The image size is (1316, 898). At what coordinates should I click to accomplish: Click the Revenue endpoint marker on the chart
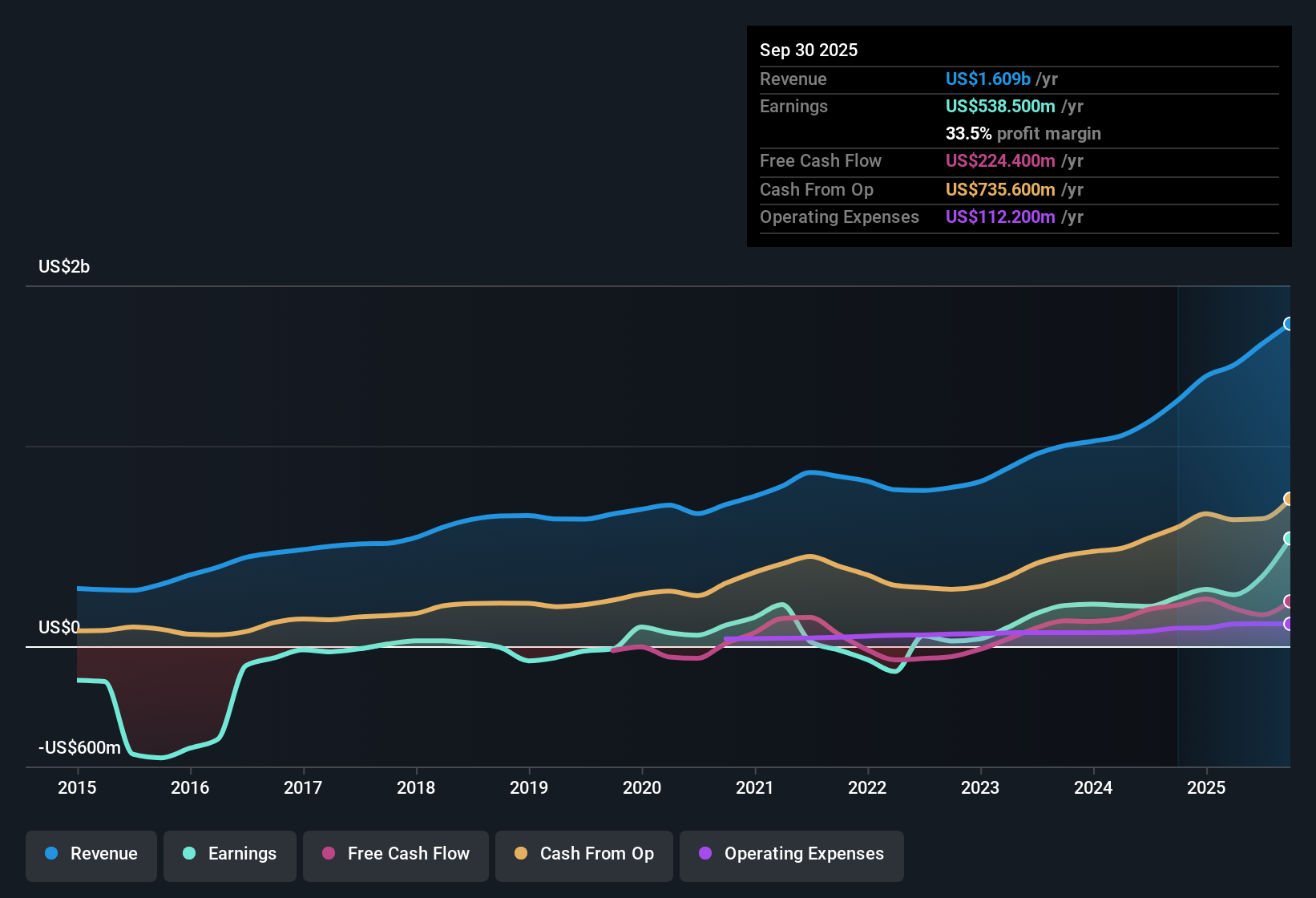coord(1289,324)
